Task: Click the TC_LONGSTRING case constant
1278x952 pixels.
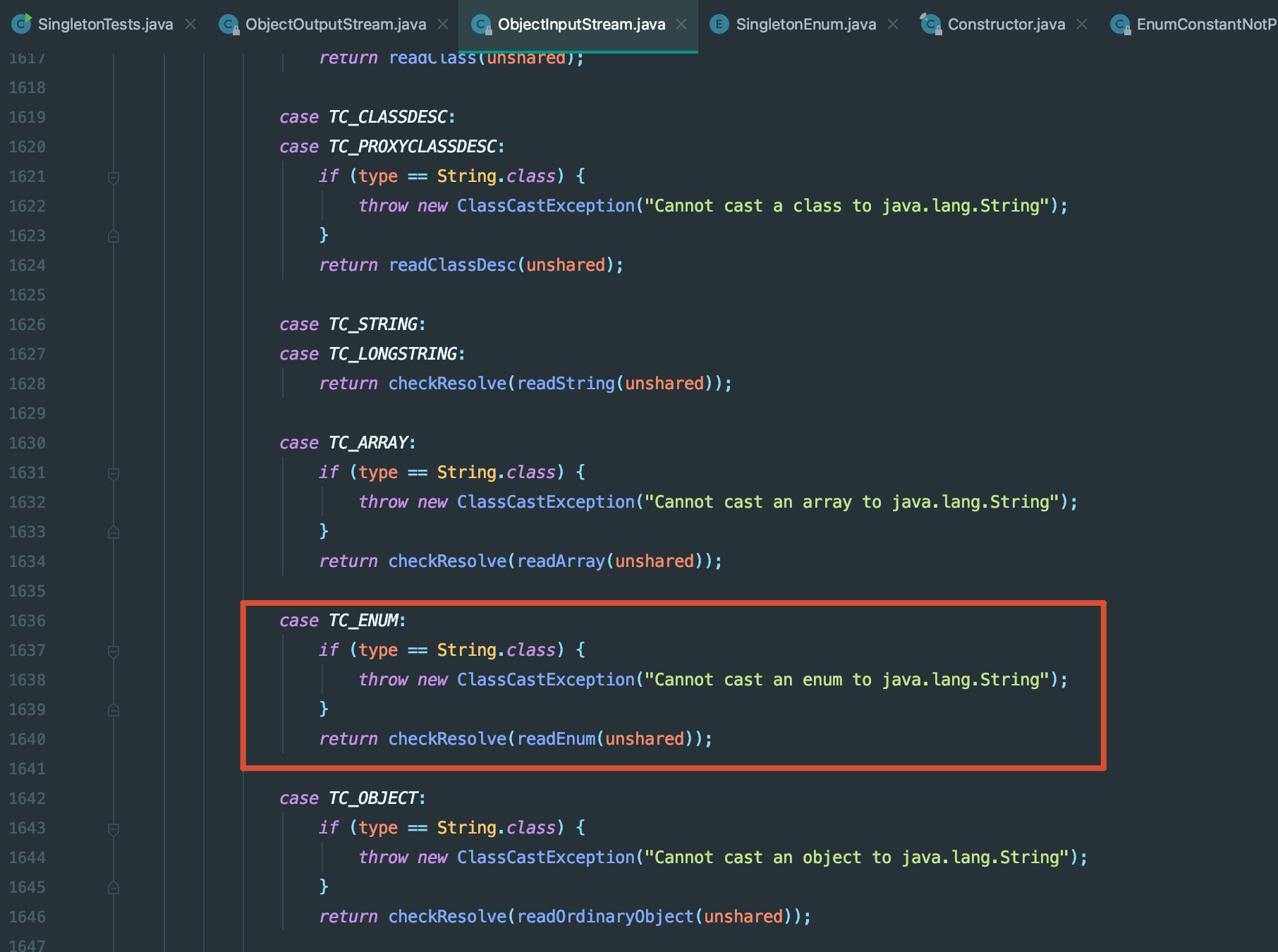Action: click(x=393, y=354)
